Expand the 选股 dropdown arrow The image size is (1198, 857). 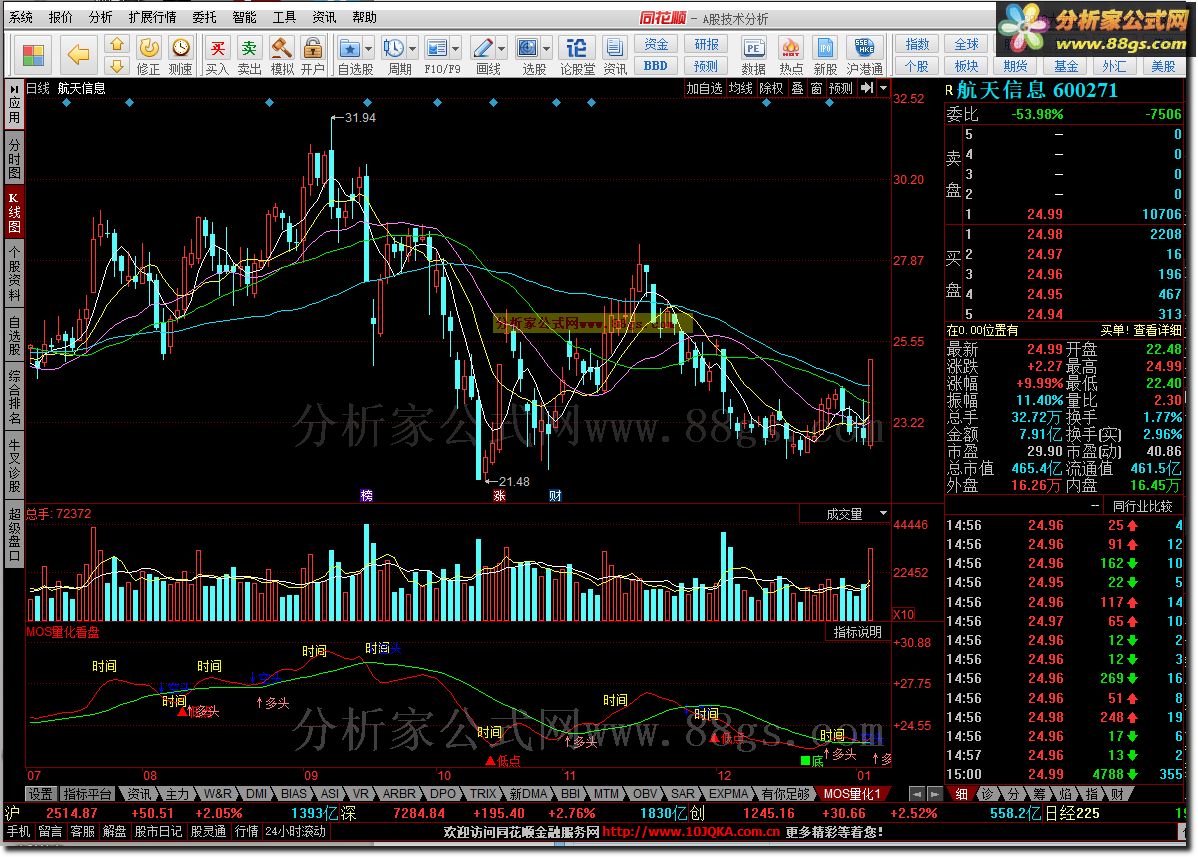pyautogui.click(x=546, y=49)
